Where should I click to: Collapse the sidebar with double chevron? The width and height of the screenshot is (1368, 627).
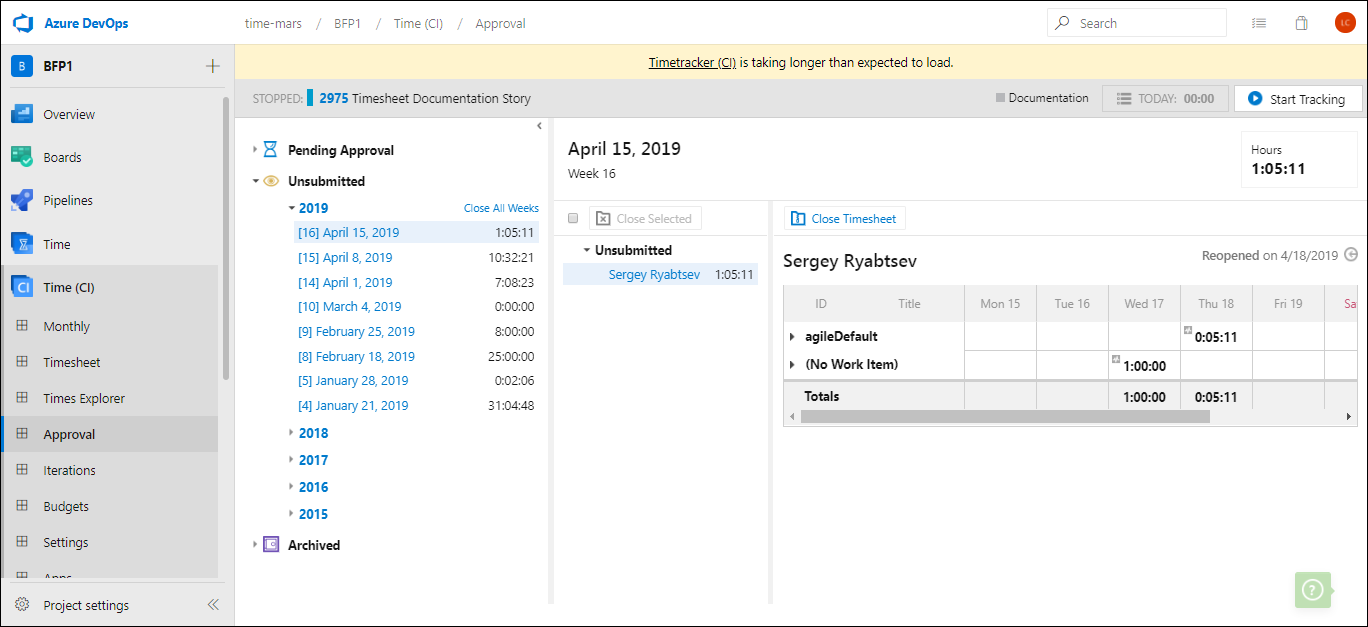(212, 605)
